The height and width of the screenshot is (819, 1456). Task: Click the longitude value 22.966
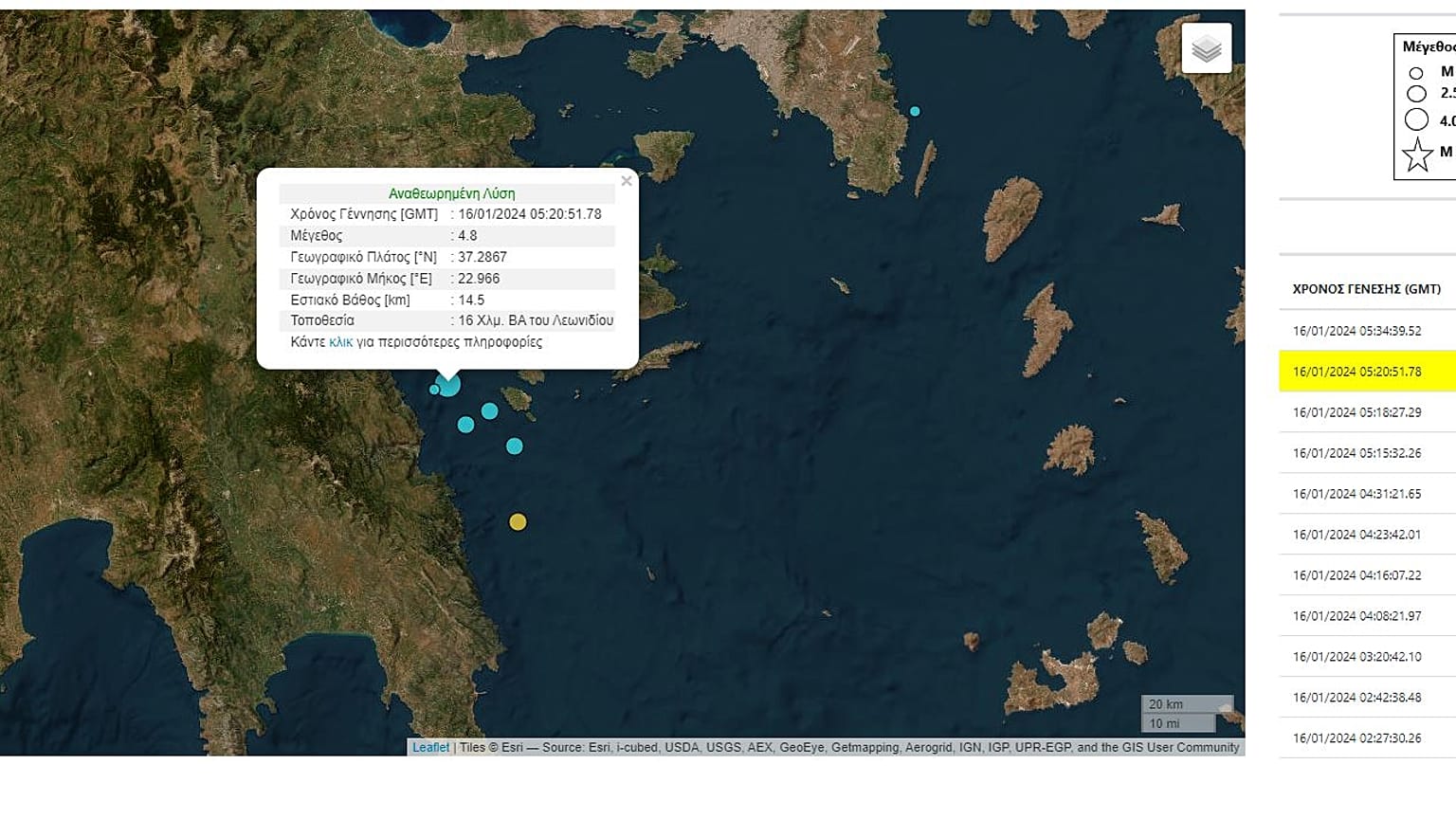(x=479, y=279)
